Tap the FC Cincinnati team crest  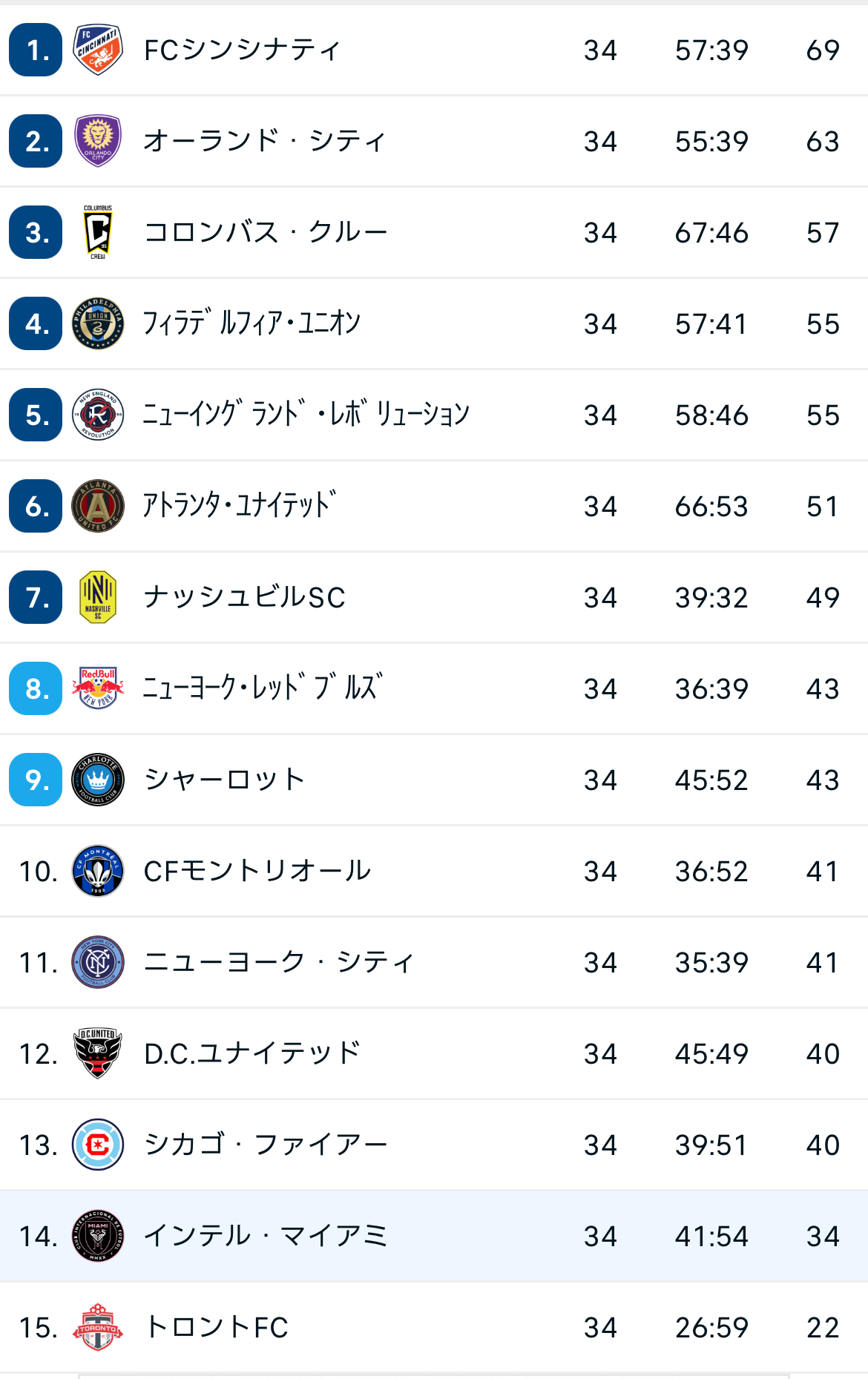(98, 50)
